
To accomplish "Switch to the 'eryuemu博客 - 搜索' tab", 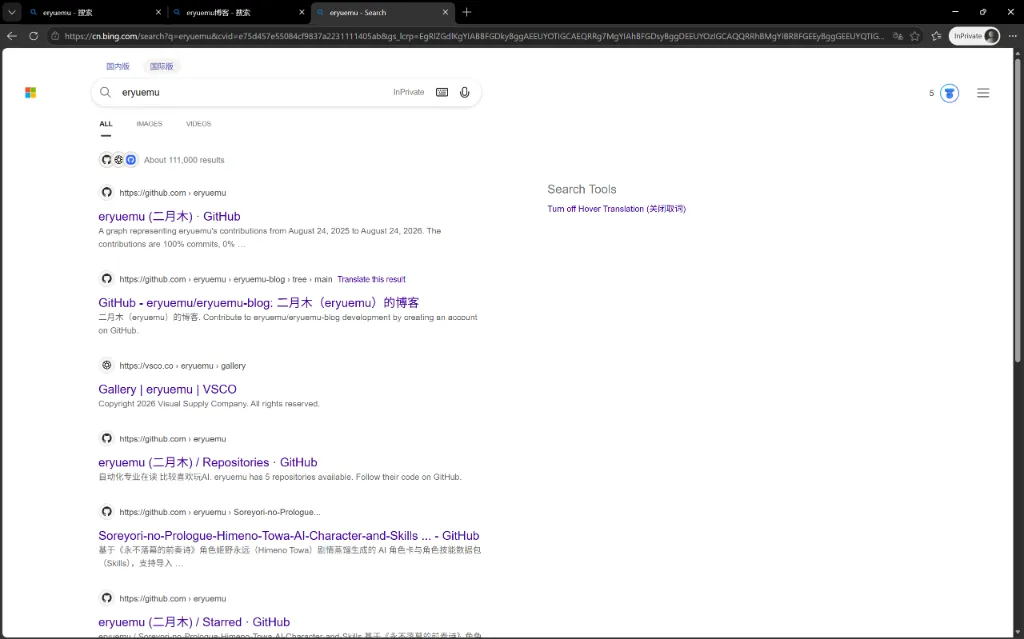I will (238, 12).
